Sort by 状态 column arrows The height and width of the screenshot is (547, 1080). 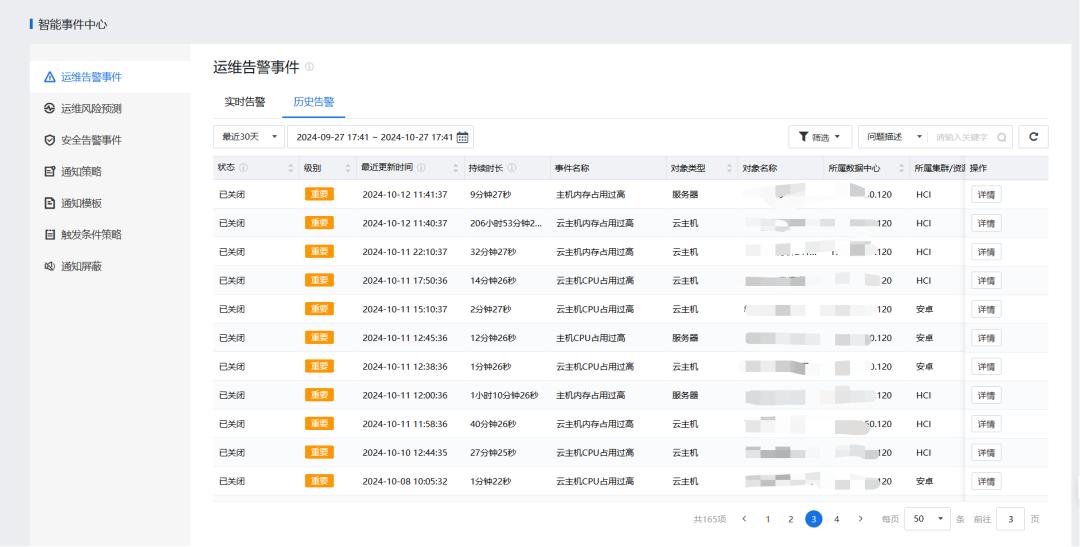click(291, 168)
